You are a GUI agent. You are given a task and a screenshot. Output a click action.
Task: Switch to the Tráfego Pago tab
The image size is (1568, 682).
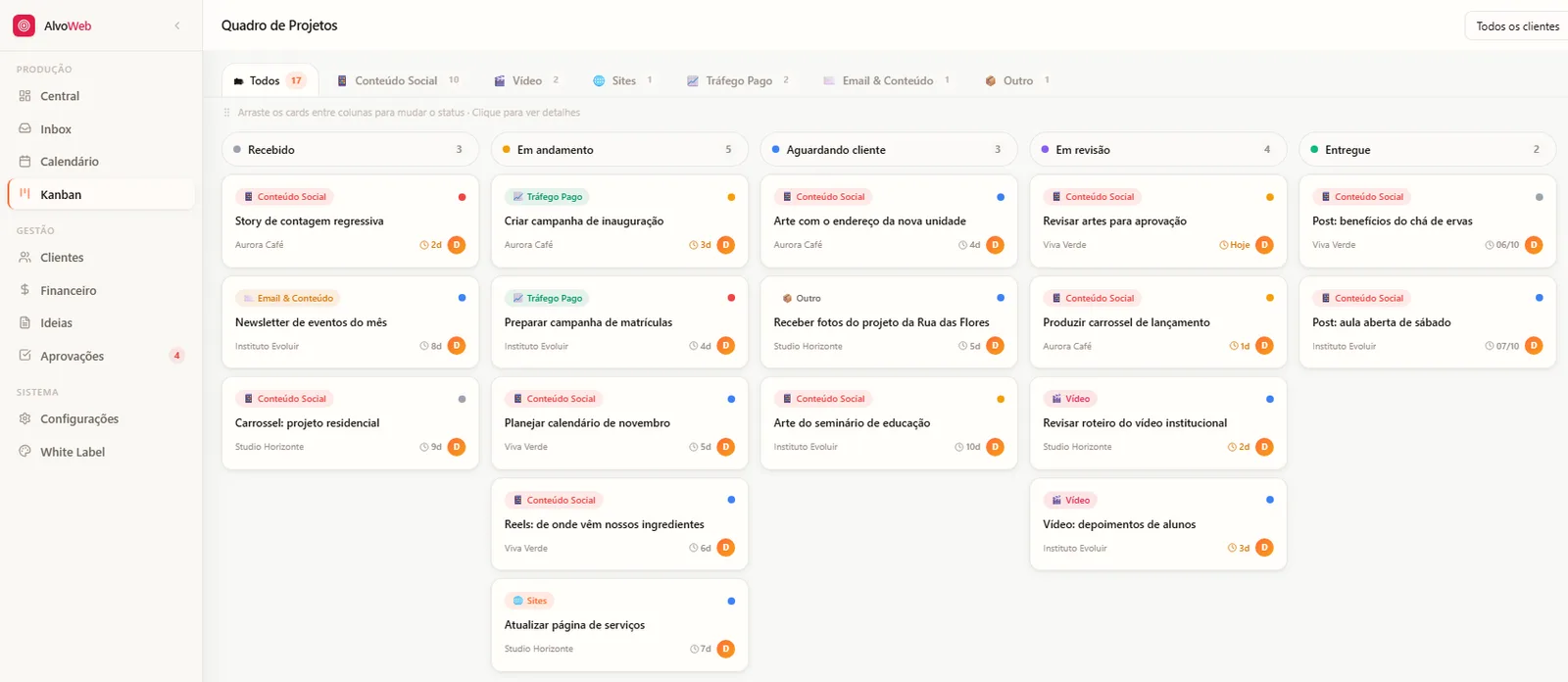[738, 80]
